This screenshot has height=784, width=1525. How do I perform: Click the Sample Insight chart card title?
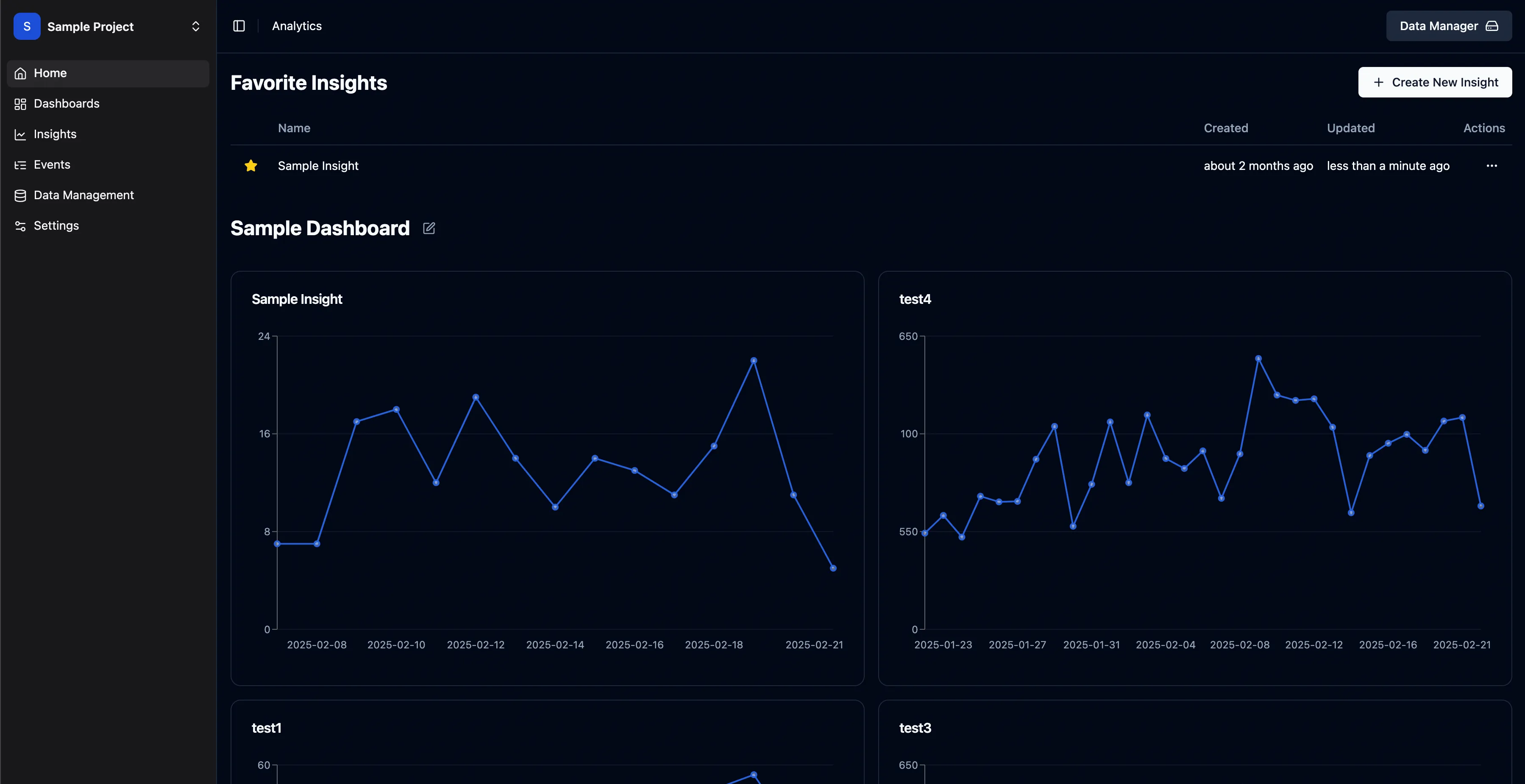[x=297, y=299]
